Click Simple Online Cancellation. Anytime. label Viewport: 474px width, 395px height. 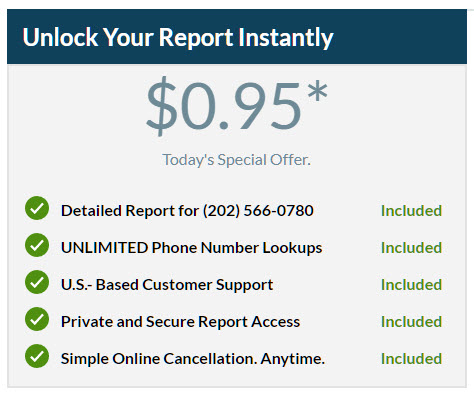click(x=193, y=359)
